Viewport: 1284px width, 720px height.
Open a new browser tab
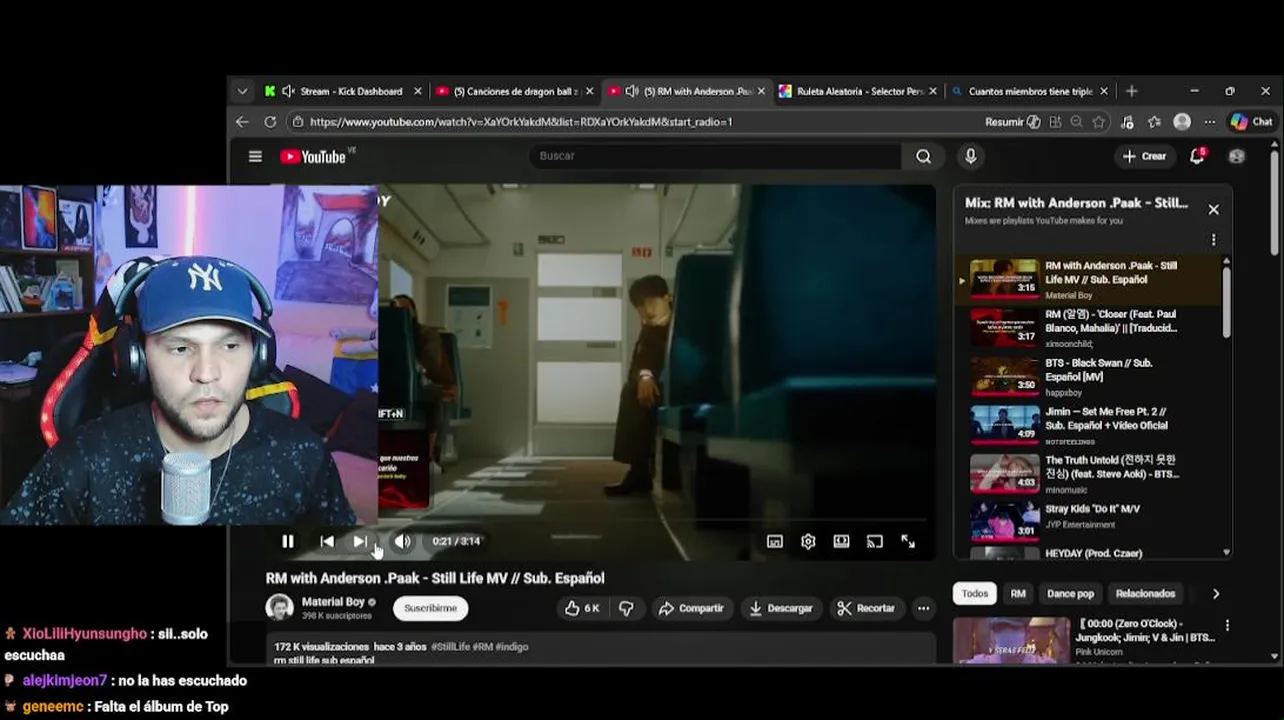pyautogui.click(x=1132, y=91)
